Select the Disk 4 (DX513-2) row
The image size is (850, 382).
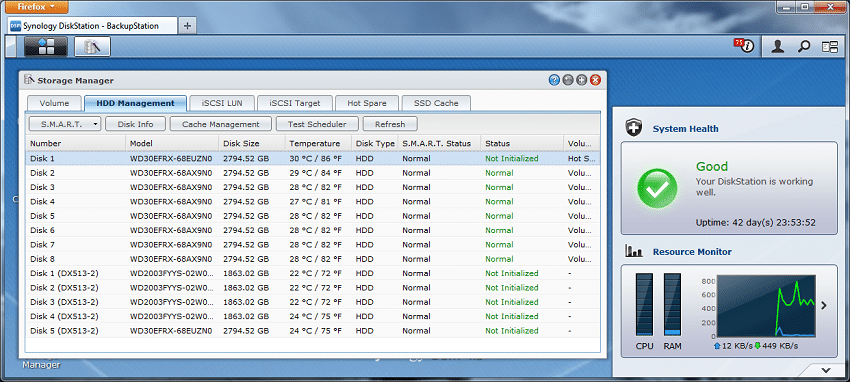coord(313,316)
